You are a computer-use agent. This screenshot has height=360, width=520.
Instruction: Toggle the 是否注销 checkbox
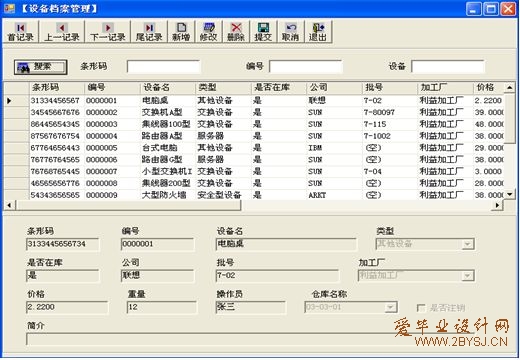421,308
